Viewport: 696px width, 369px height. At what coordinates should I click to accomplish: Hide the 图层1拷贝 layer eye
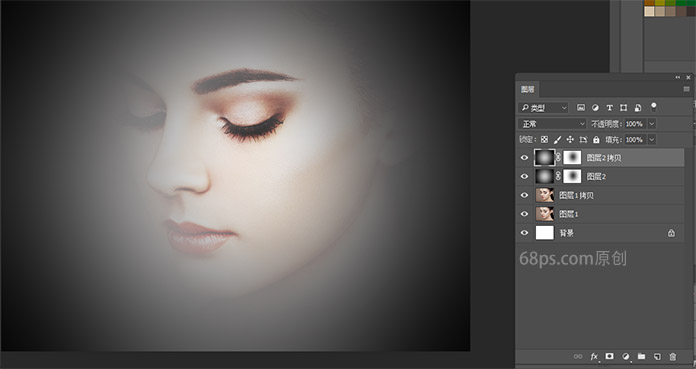point(524,195)
